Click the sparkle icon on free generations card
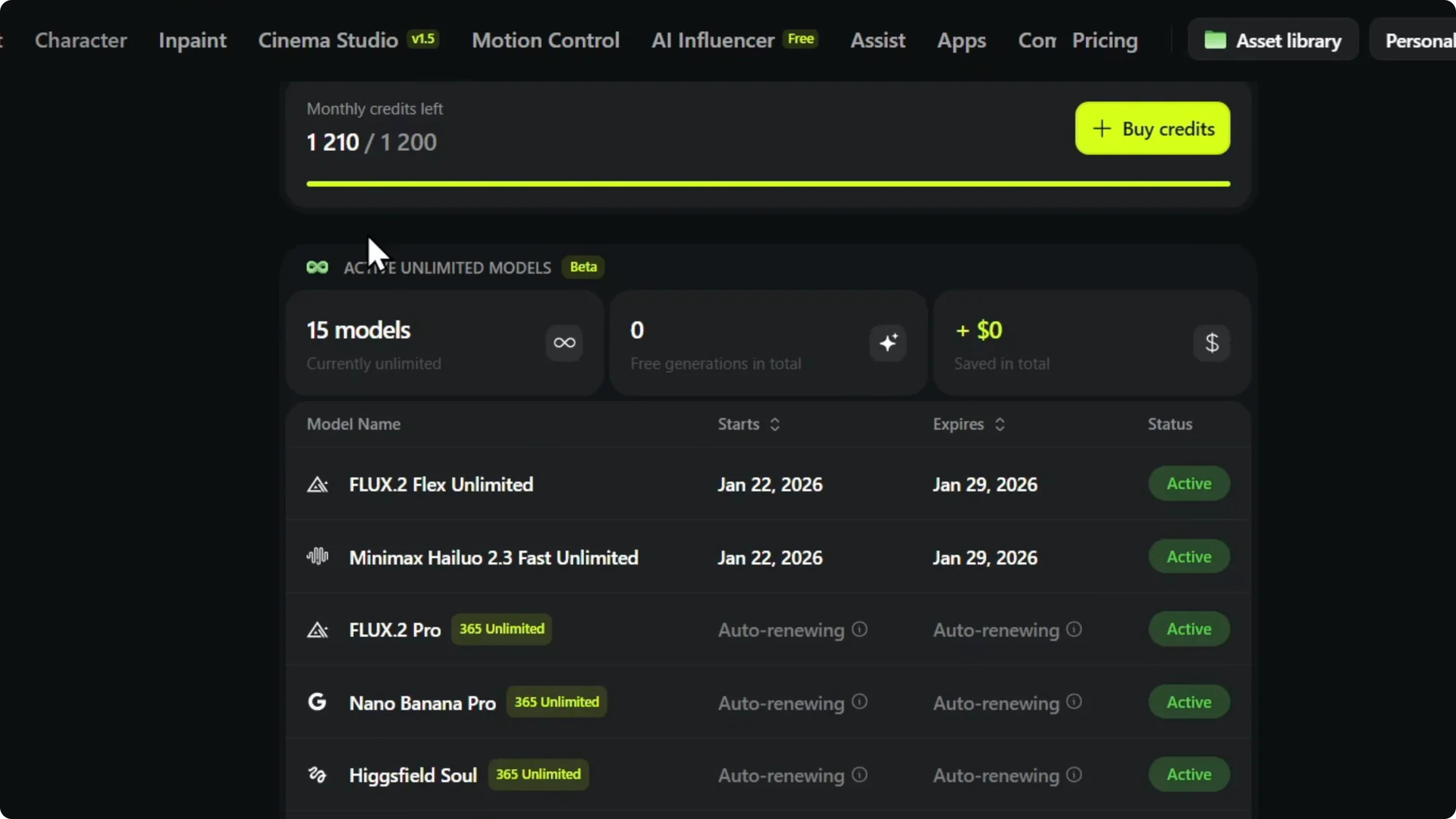 pyautogui.click(x=887, y=343)
